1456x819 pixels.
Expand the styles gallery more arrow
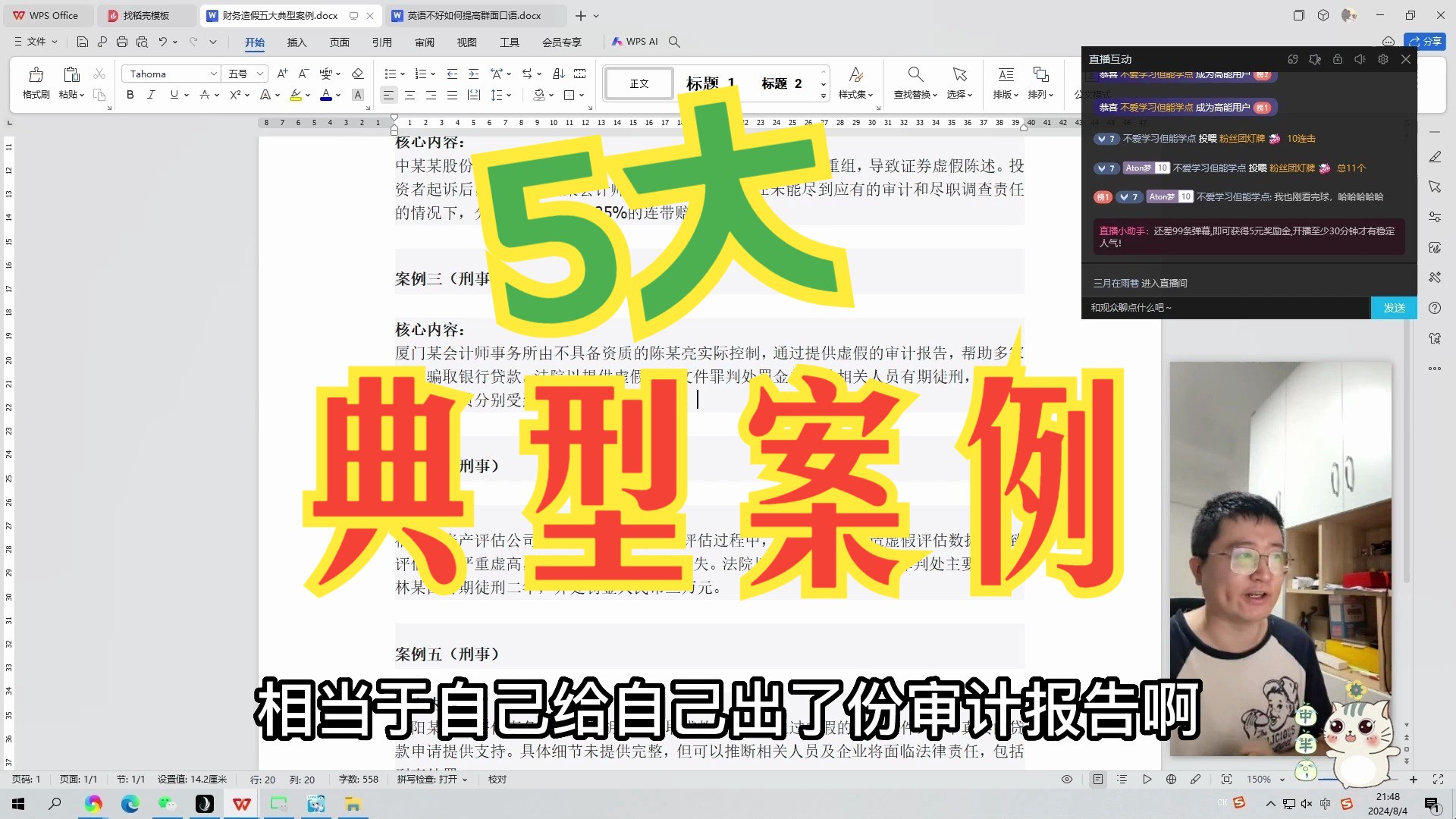[x=824, y=96]
